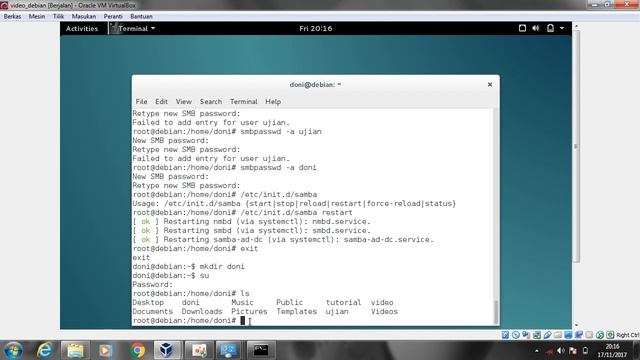
Task: Click the terminal window vertical scrollbar thumb
Action: point(496,312)
